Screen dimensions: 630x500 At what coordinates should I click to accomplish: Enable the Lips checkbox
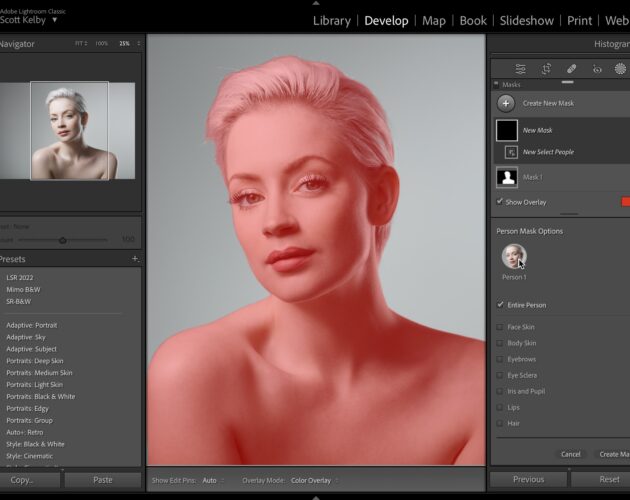tap(499, 408)
